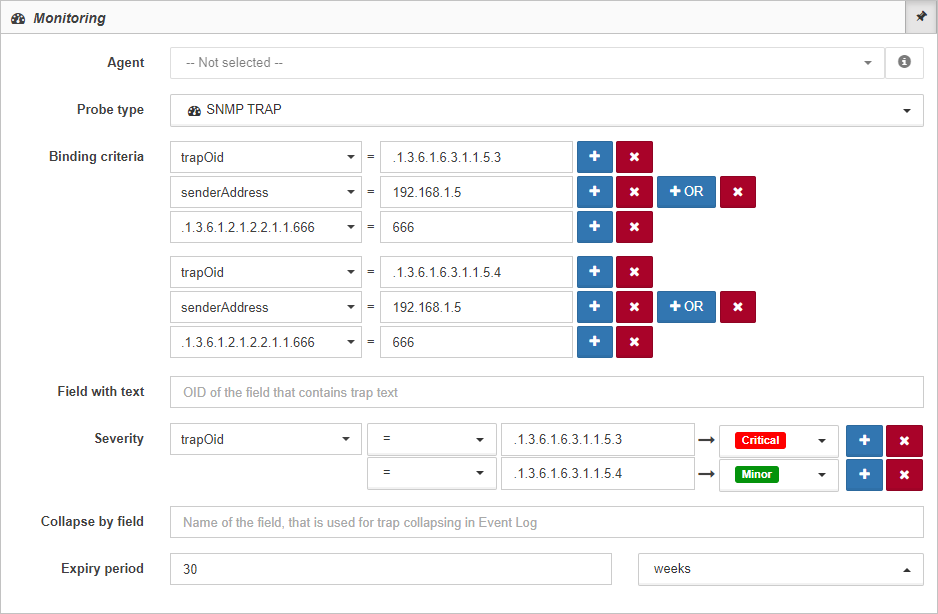Open the weeks expiry unit dropdown
938x614 pixels.
coord(781,569)
